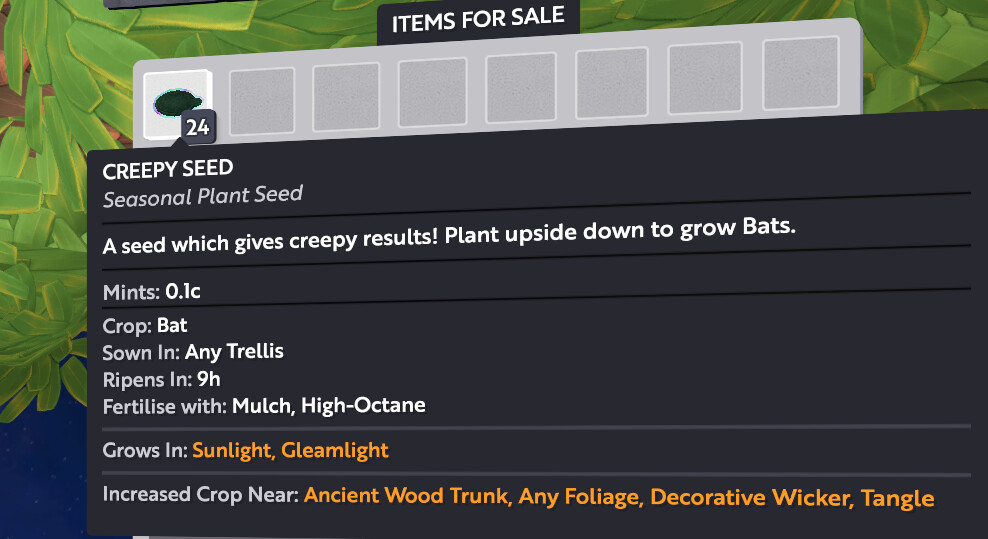The image size is (988, 539).
Task: Select the third item slot for sale
Action: pyautogui.click(x=346, y=96)
